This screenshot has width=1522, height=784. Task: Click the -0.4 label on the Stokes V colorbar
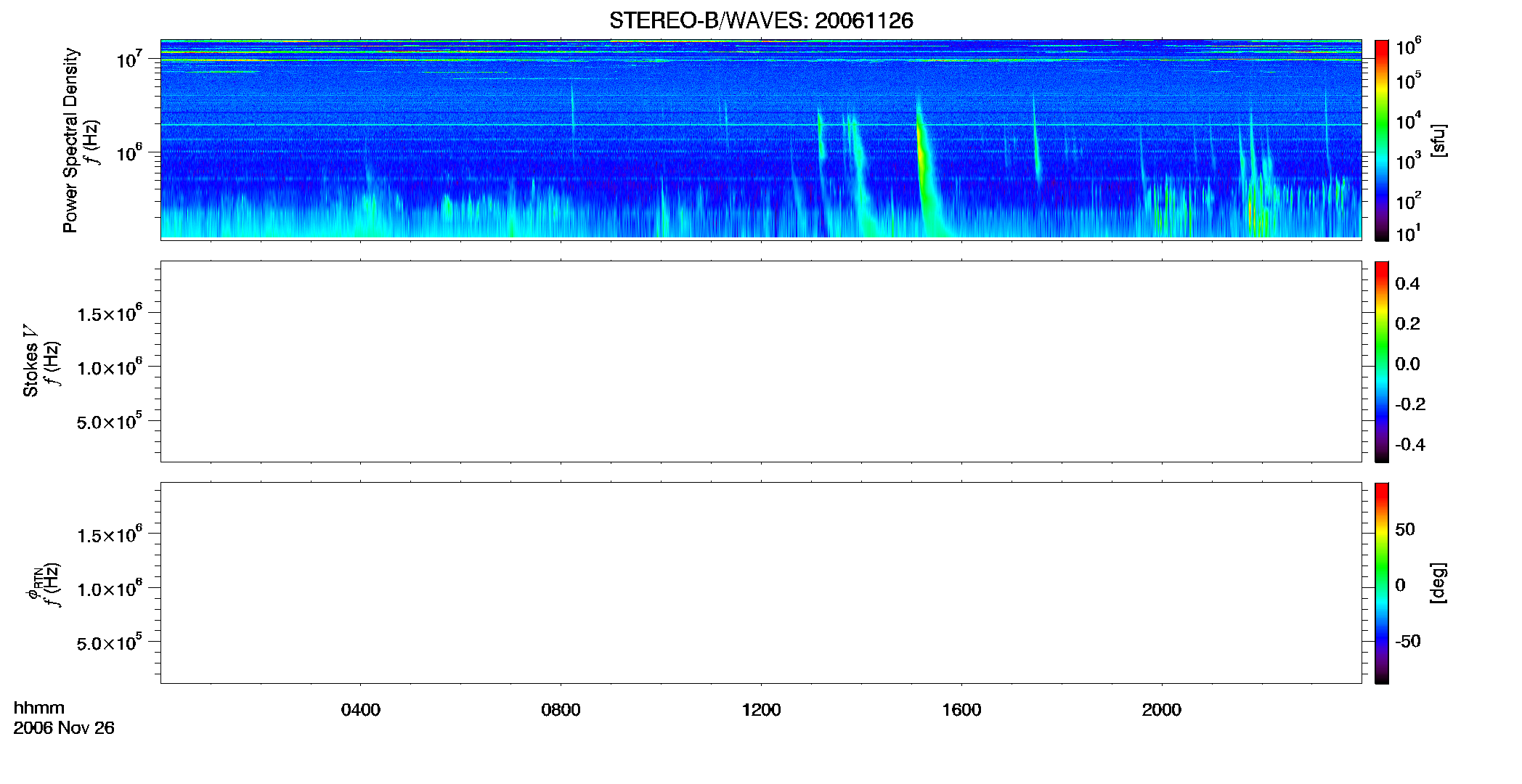[x=1410, y=444]
